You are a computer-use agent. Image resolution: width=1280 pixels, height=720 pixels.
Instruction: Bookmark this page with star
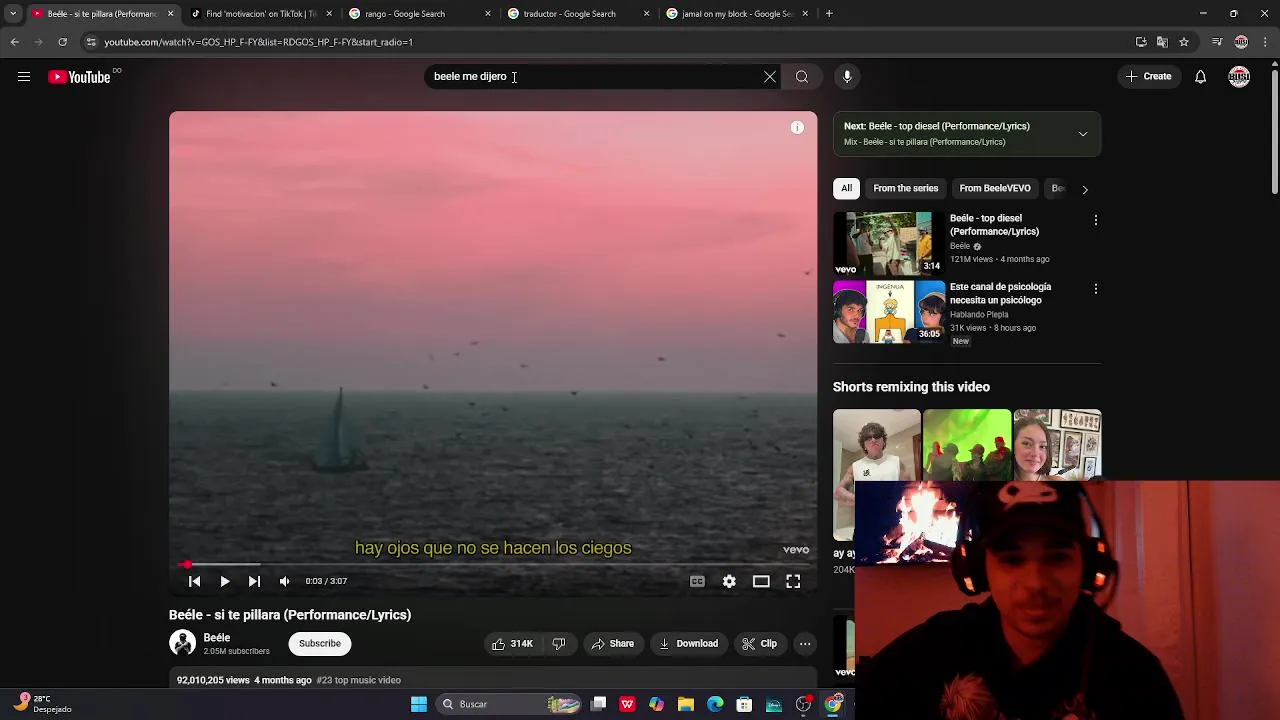pos(1184,42)
